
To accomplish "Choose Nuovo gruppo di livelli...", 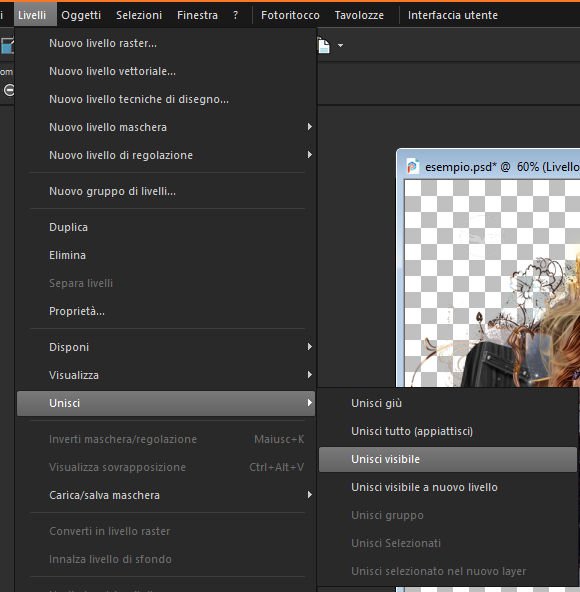I will click(166, 191).
